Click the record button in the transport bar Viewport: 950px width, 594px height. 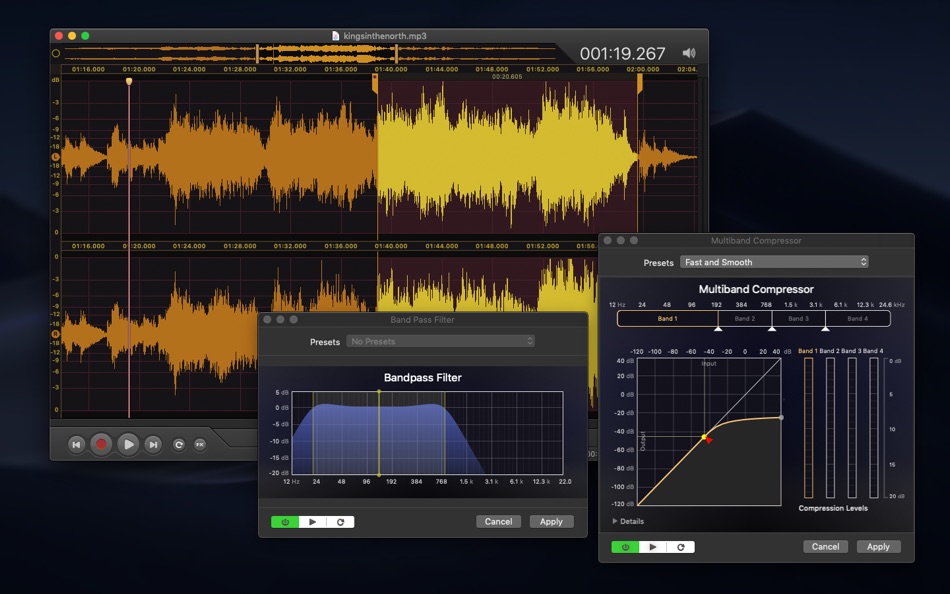pos(102,443)
